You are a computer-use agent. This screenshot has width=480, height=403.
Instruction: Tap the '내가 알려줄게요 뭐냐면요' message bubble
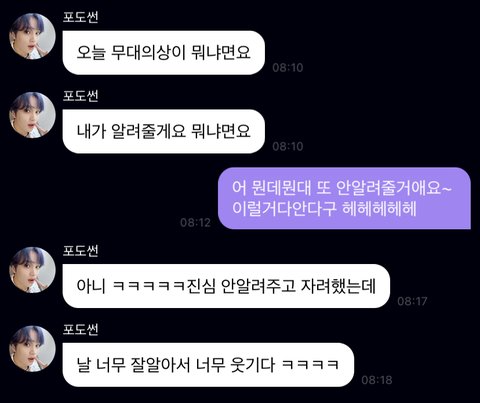tap(164, 131)
